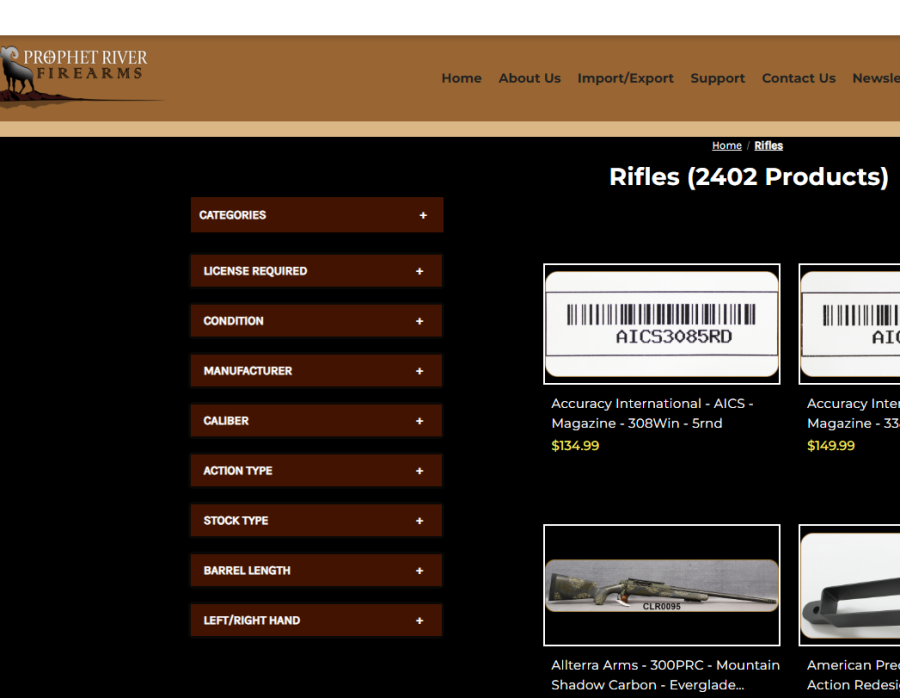
Task: Open the Home navigation menu item
Action: pyautogui.click(x=461, y=78)
